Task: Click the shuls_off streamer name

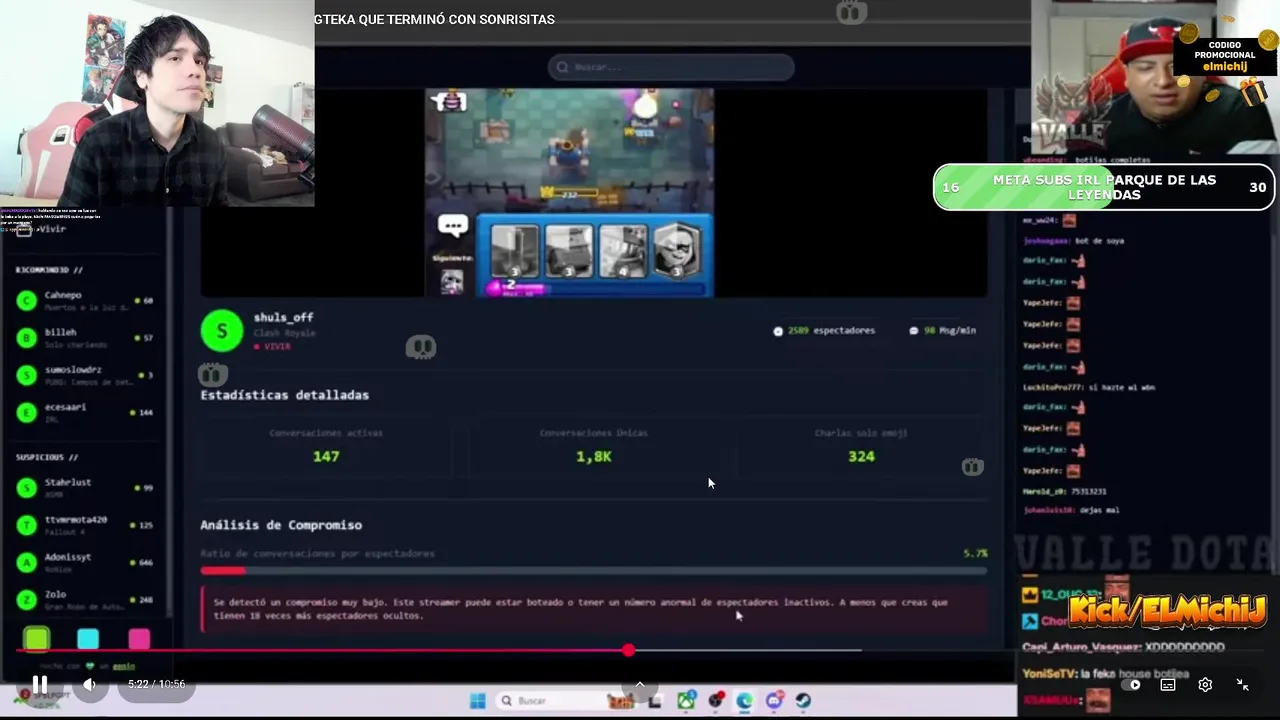Action: 283,317
